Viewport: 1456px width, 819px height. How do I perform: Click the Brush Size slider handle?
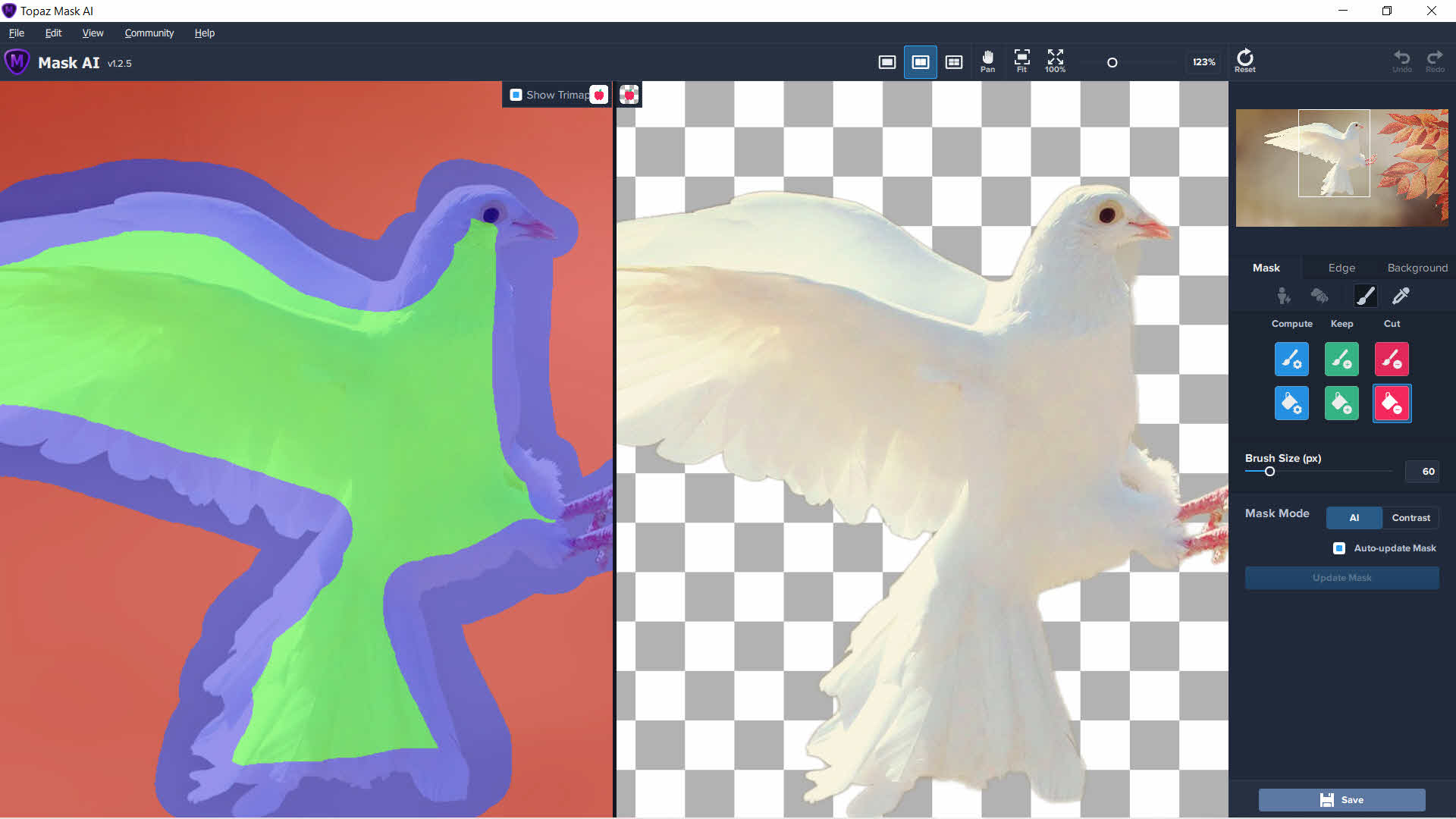[1269, 472]
